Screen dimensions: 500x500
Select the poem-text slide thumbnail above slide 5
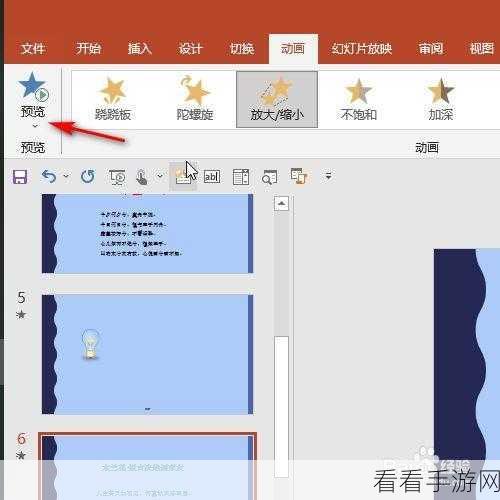(x=147, y=233)
